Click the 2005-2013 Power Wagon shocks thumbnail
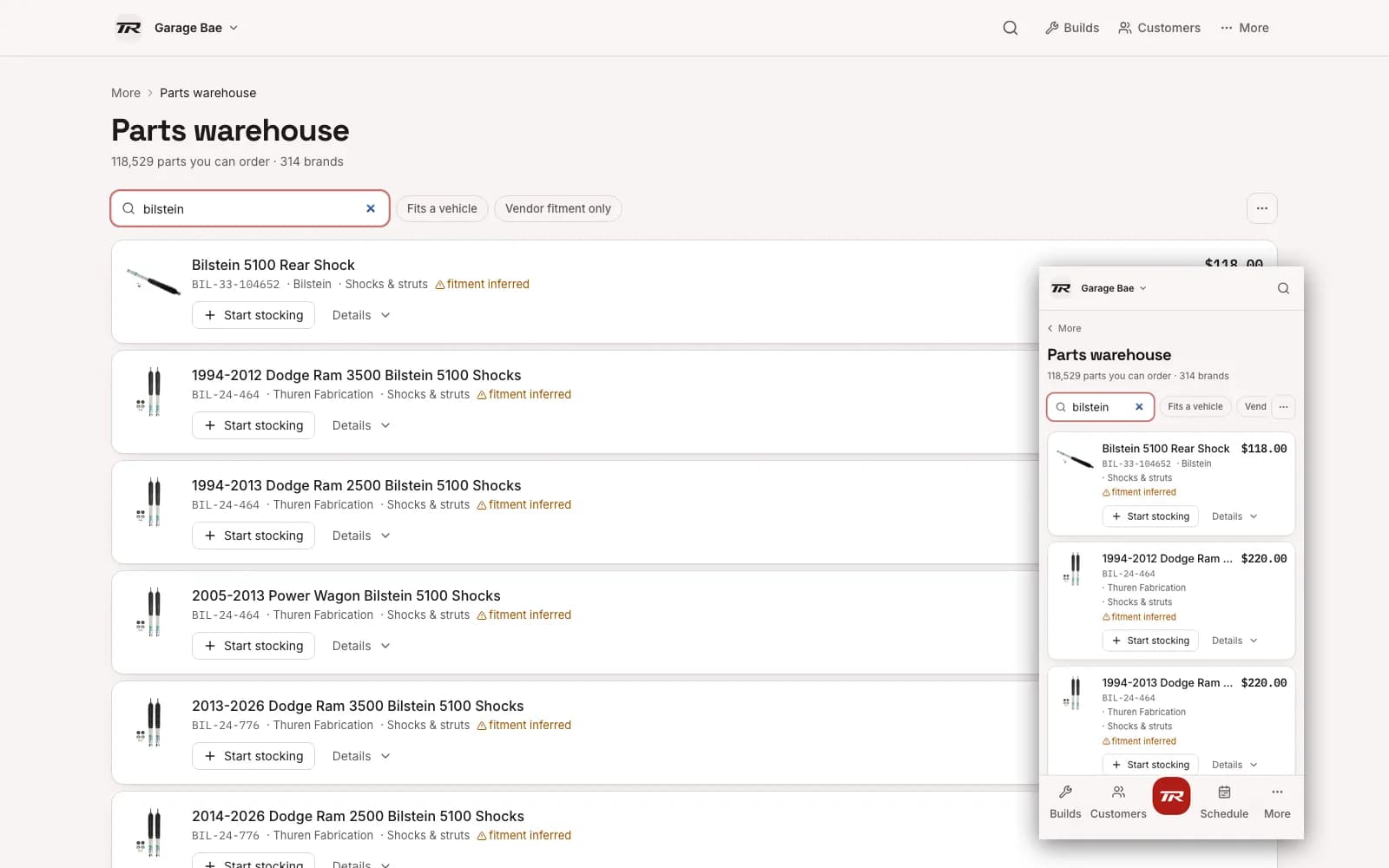Screen dimensions: 1389x868 pos(153,614)
